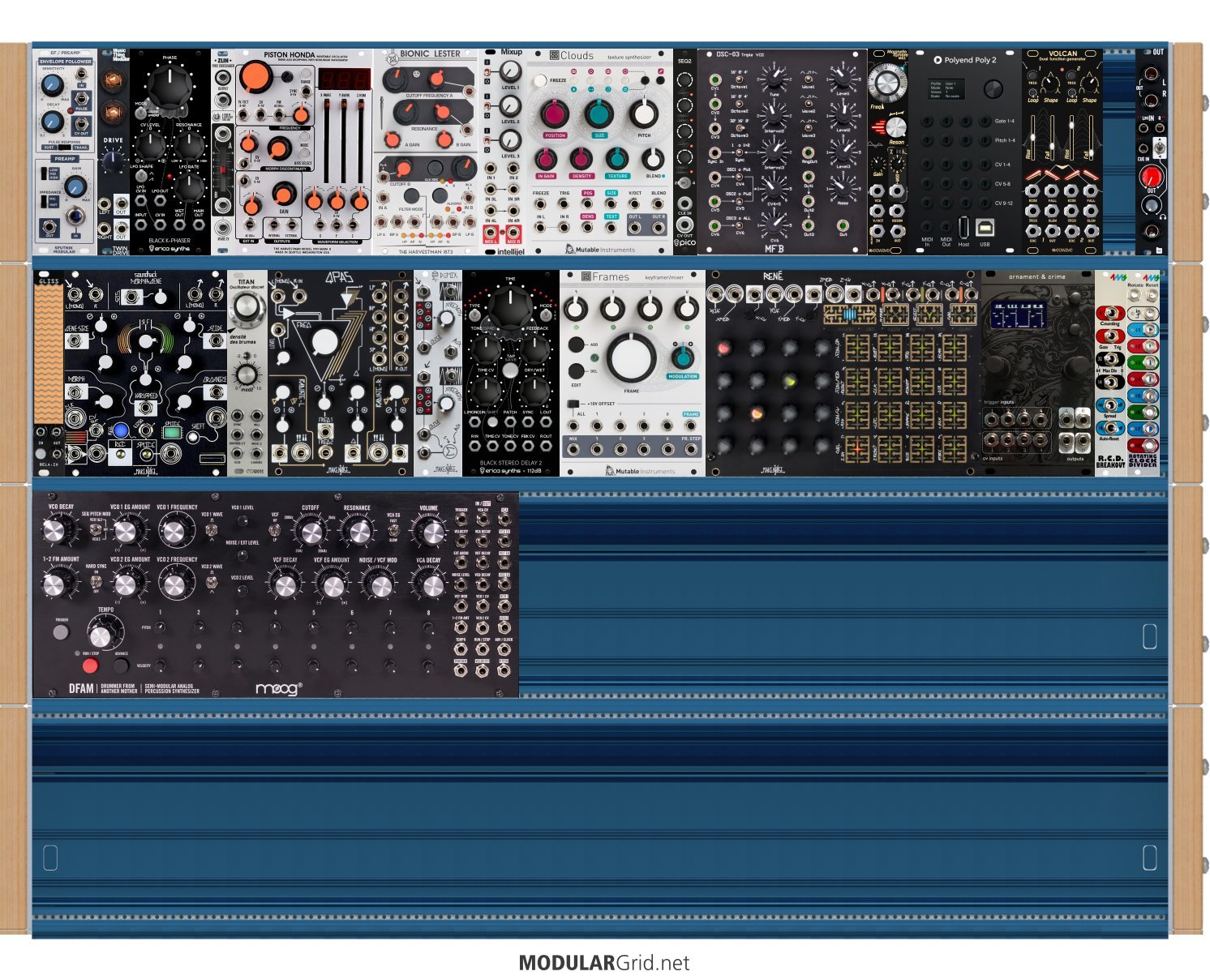Flip the DFAM HARD SYNC switch
This screenshot has height=980, width=1210.
[x=97, y=582]
